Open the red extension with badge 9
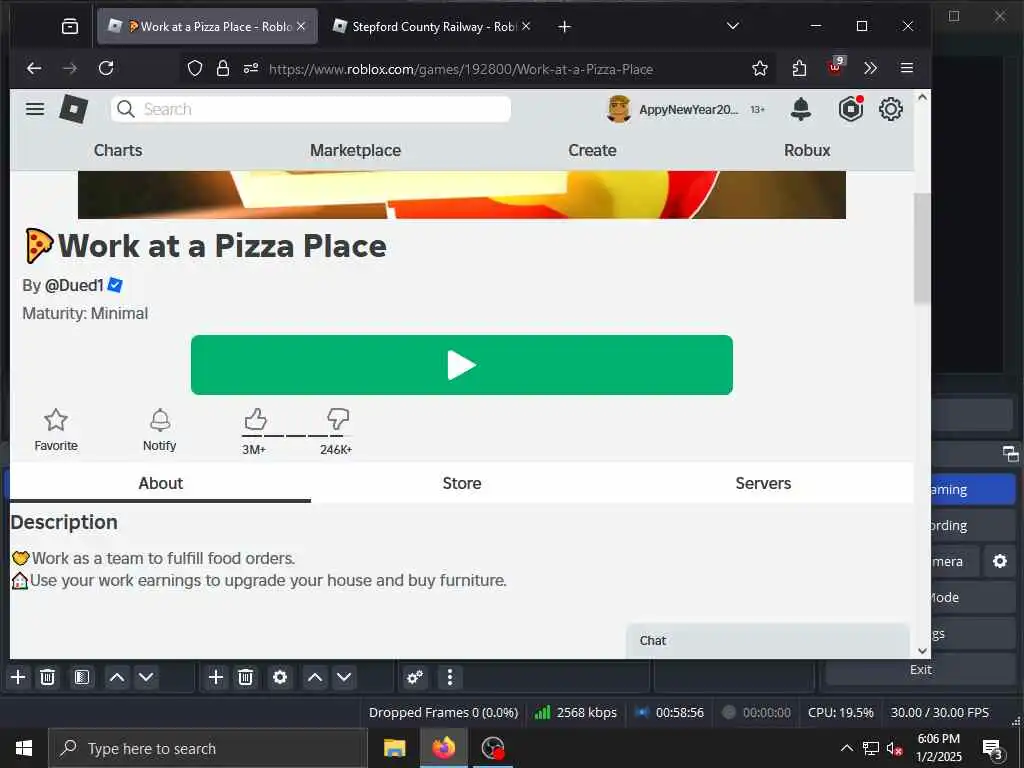The height and width of the screenshot is (768, 1024). click(x=835, y=67)
